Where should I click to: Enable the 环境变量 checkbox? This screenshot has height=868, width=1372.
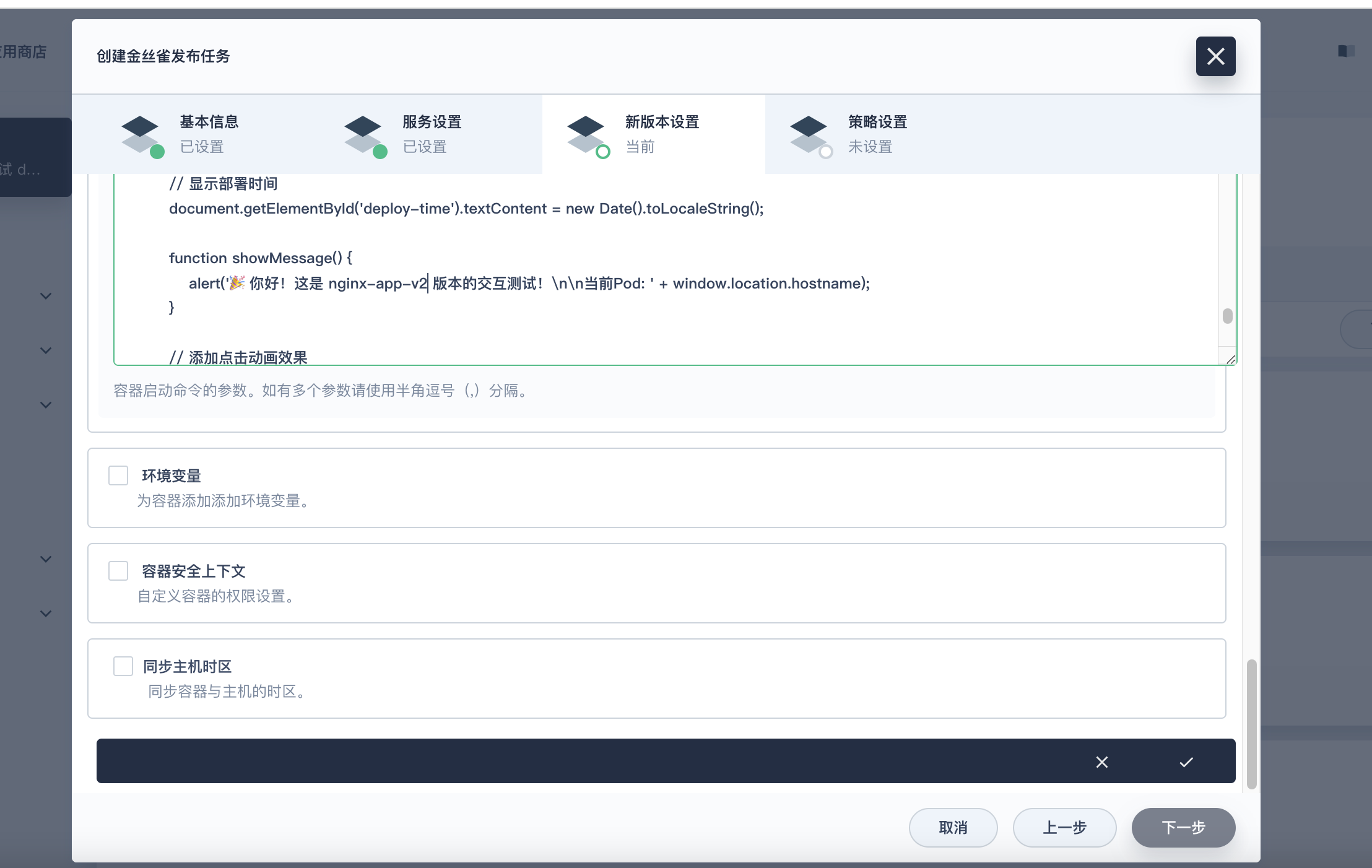coord(118,475)
